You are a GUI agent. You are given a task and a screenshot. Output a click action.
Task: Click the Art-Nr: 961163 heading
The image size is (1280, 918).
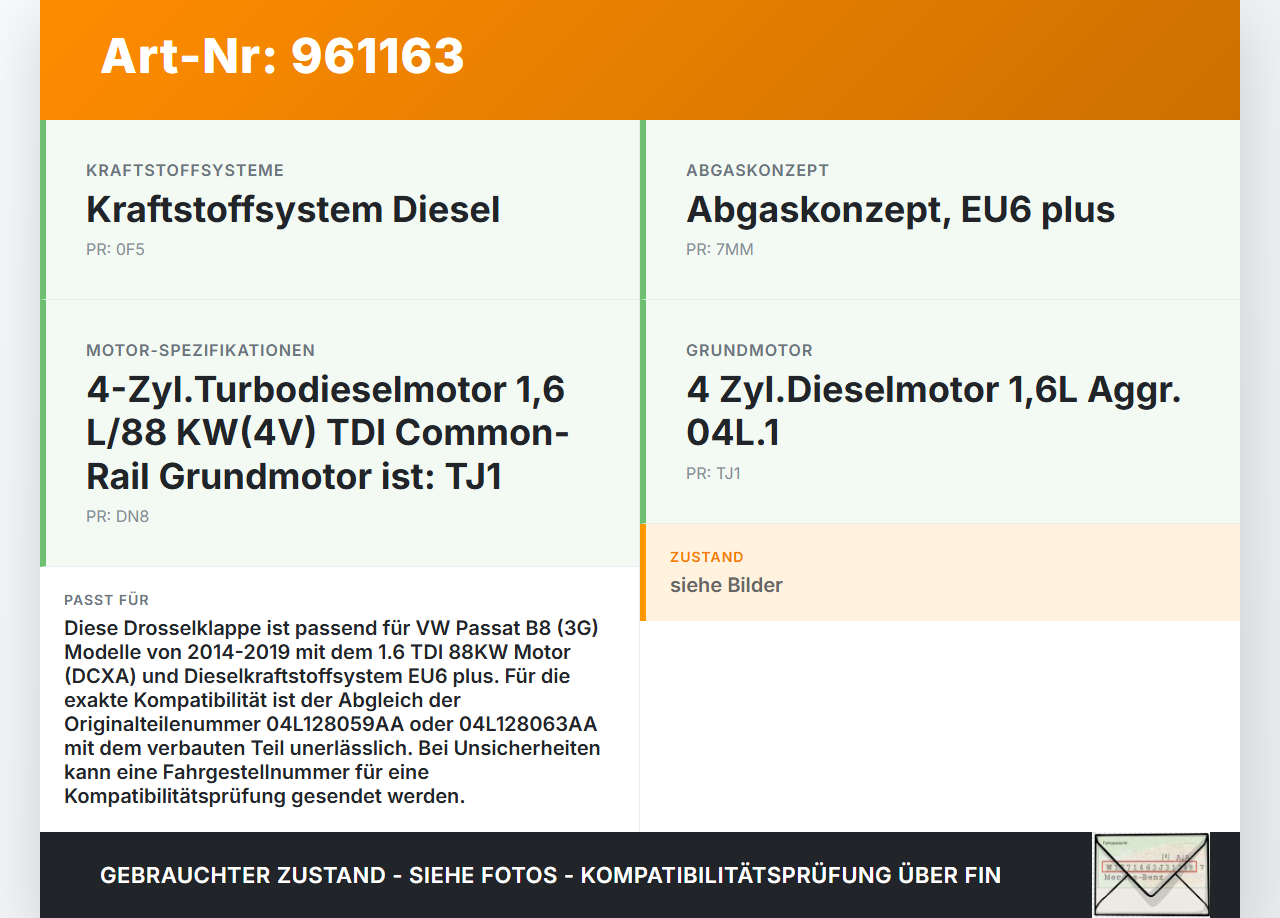(x=282, y=58)
